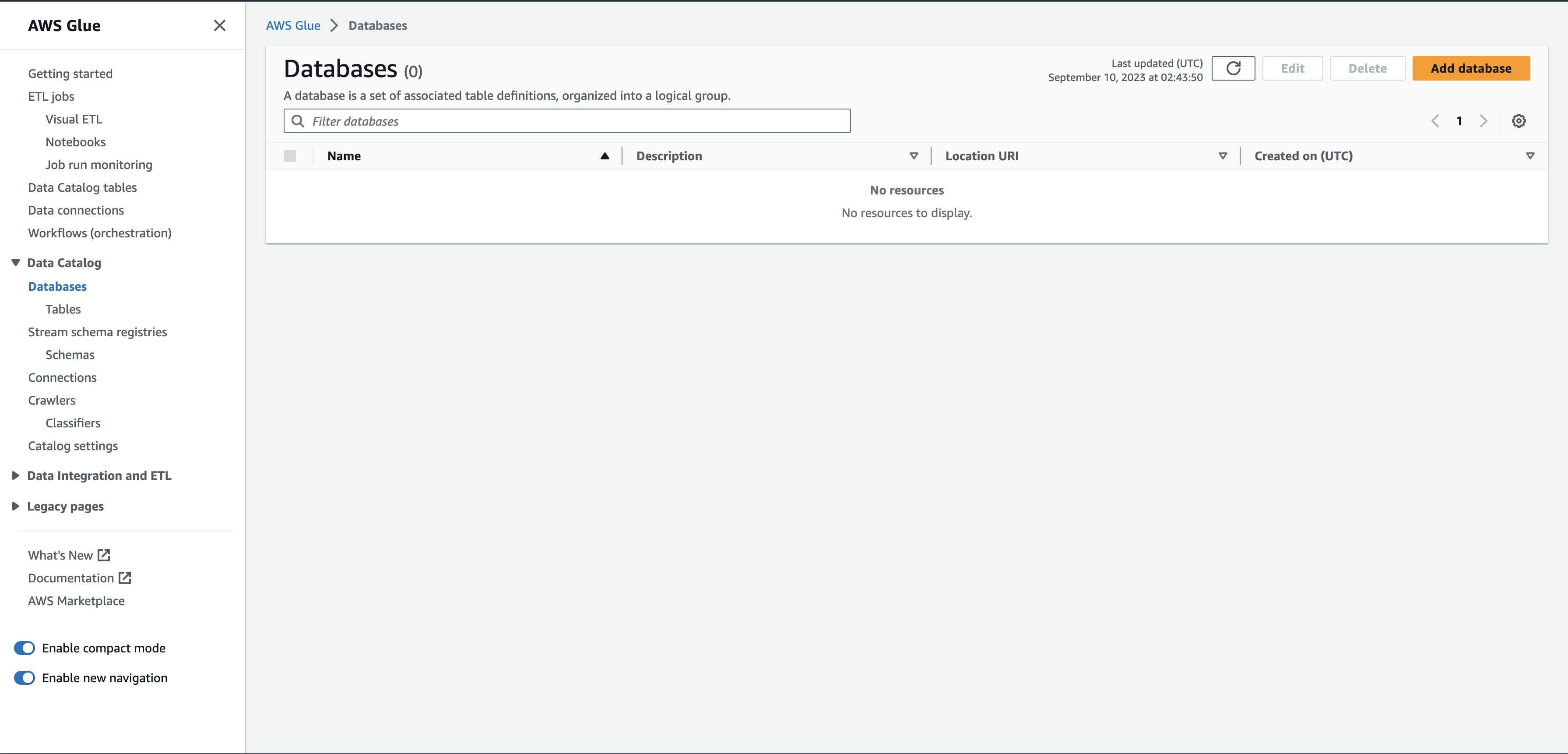Sort by Created on (UTC) column
1568x754 pixels.
1529,156
